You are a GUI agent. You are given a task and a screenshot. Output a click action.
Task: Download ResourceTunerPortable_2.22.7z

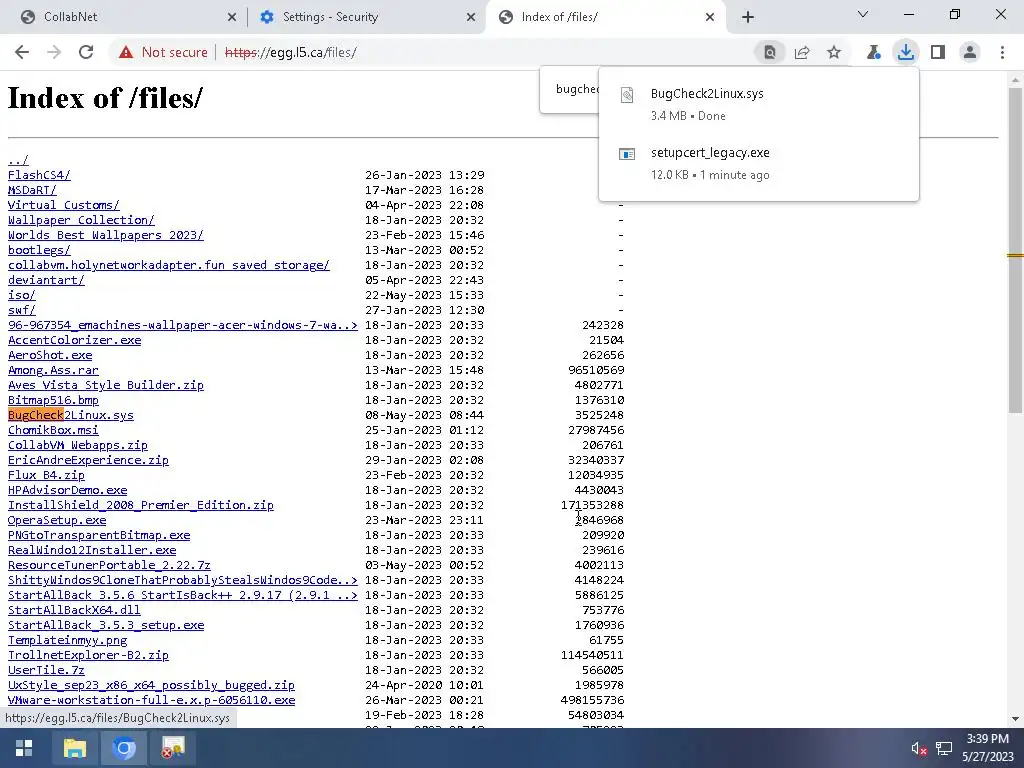[109, 566]
